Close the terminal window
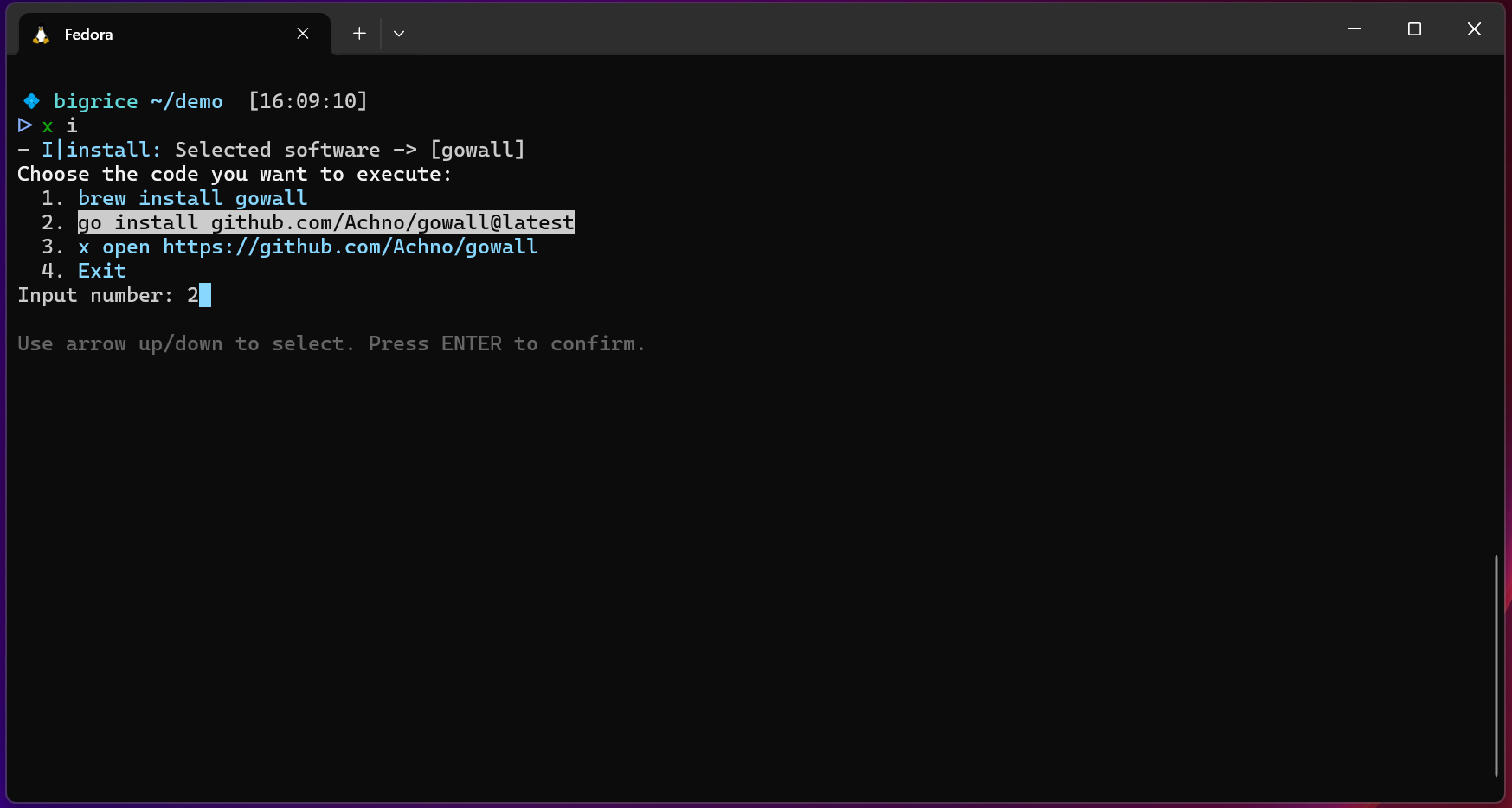Viewport: 1512px width, 808px height. [x=1474, y=29]
